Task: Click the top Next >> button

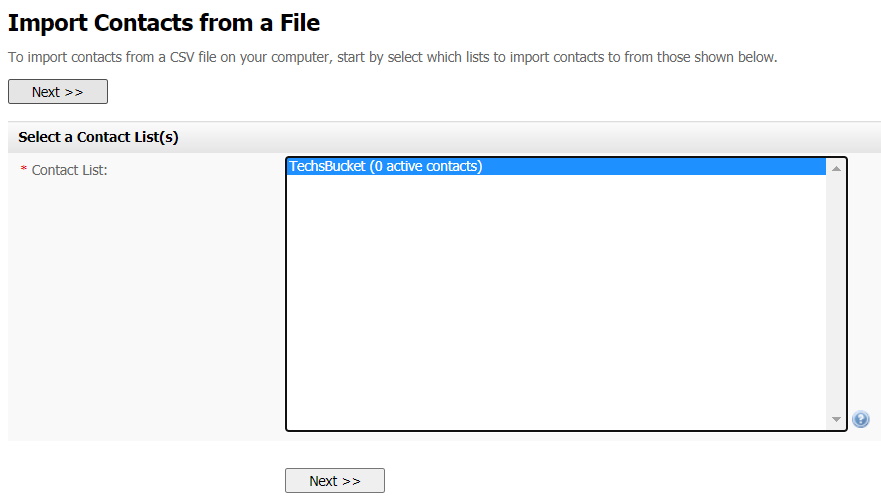Action: (58, 92)
